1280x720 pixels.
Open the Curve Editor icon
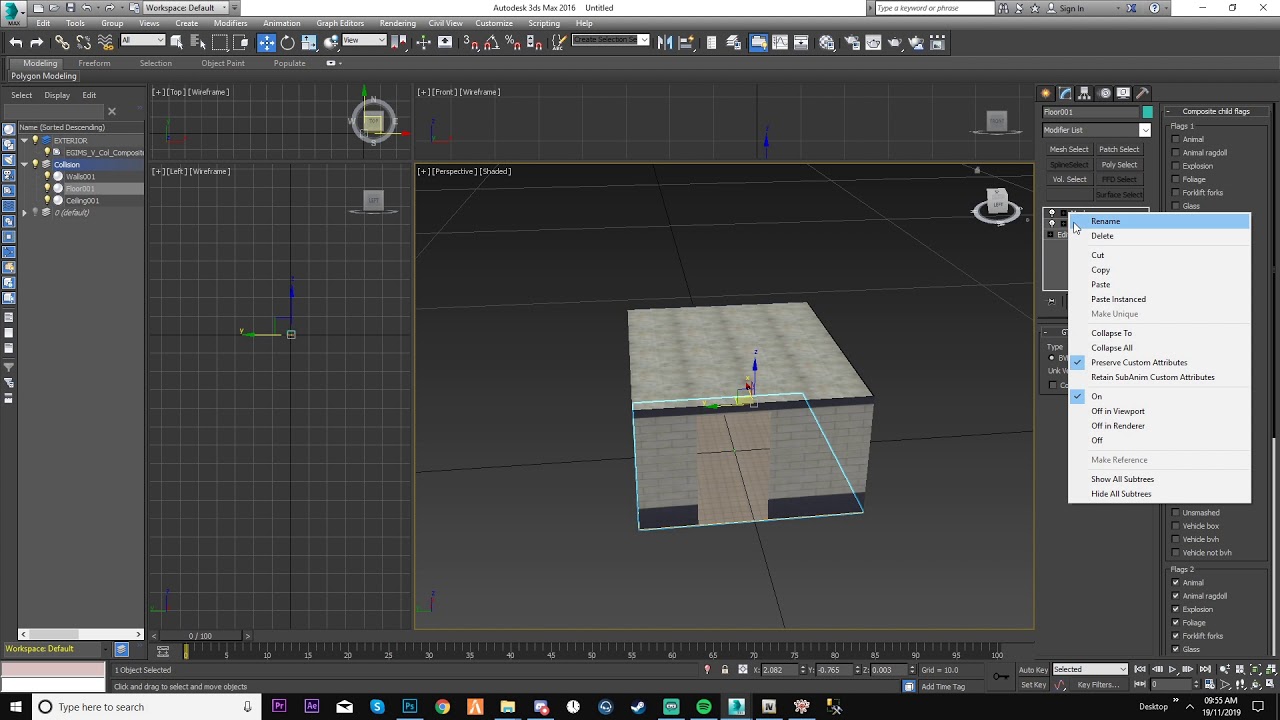coord(781,42)
